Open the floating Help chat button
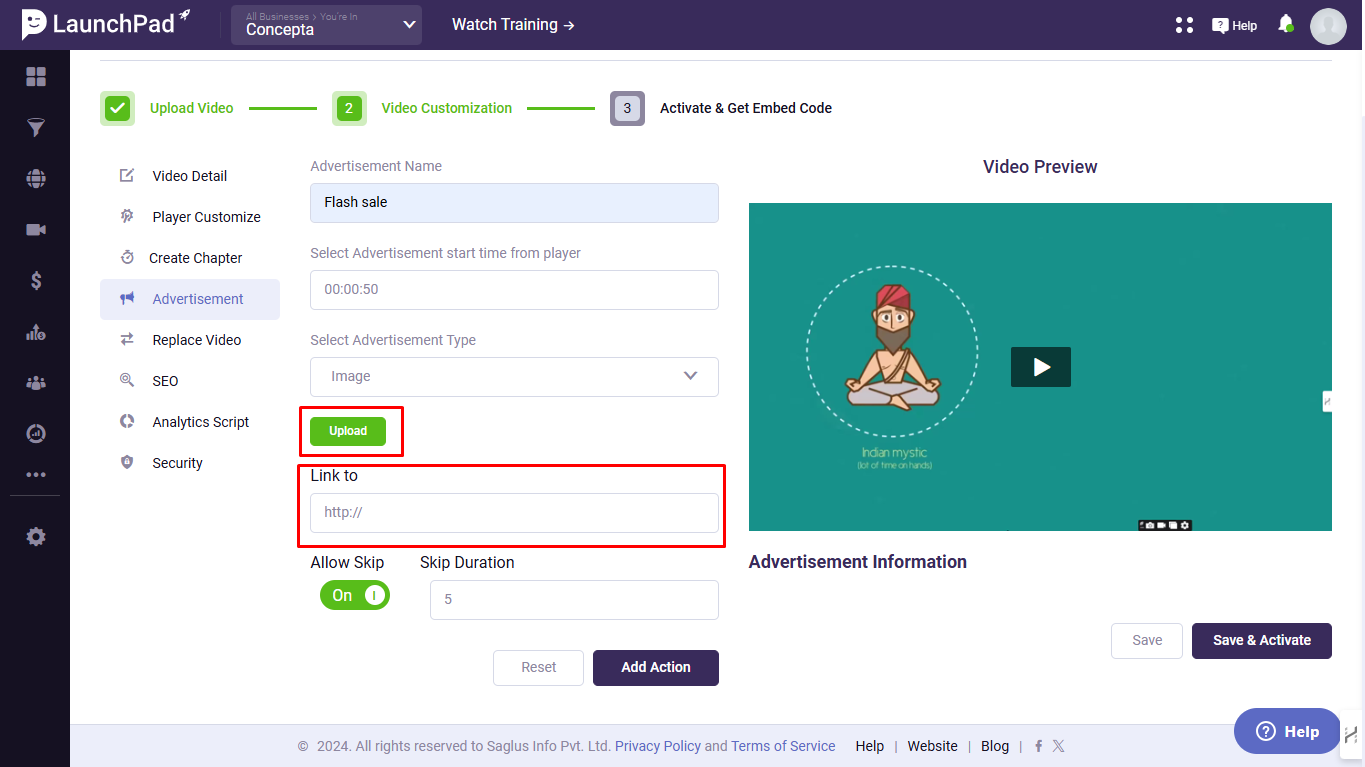The width and height of the screenshot is (1365, 767). [x=1287, y=731]
